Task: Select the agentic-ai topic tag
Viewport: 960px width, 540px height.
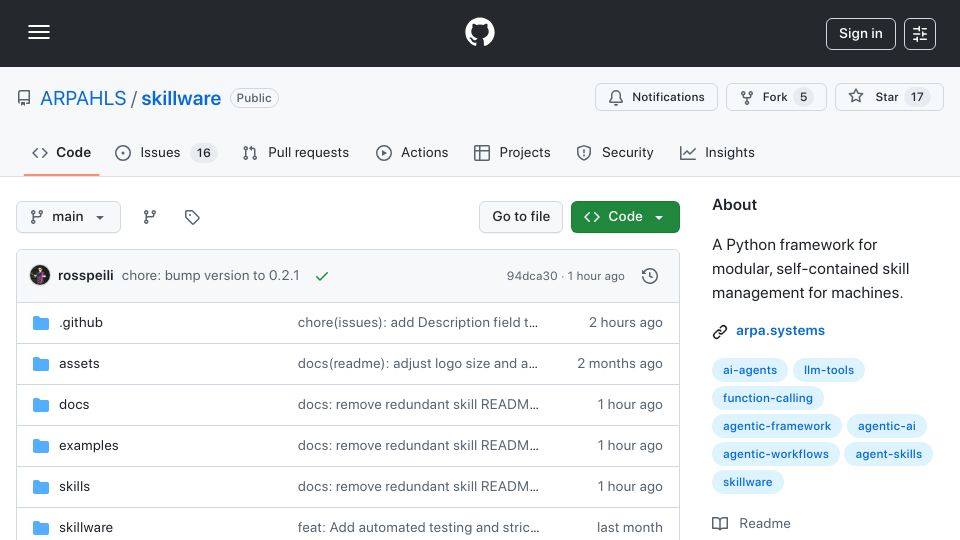Action: coord(887,426)
